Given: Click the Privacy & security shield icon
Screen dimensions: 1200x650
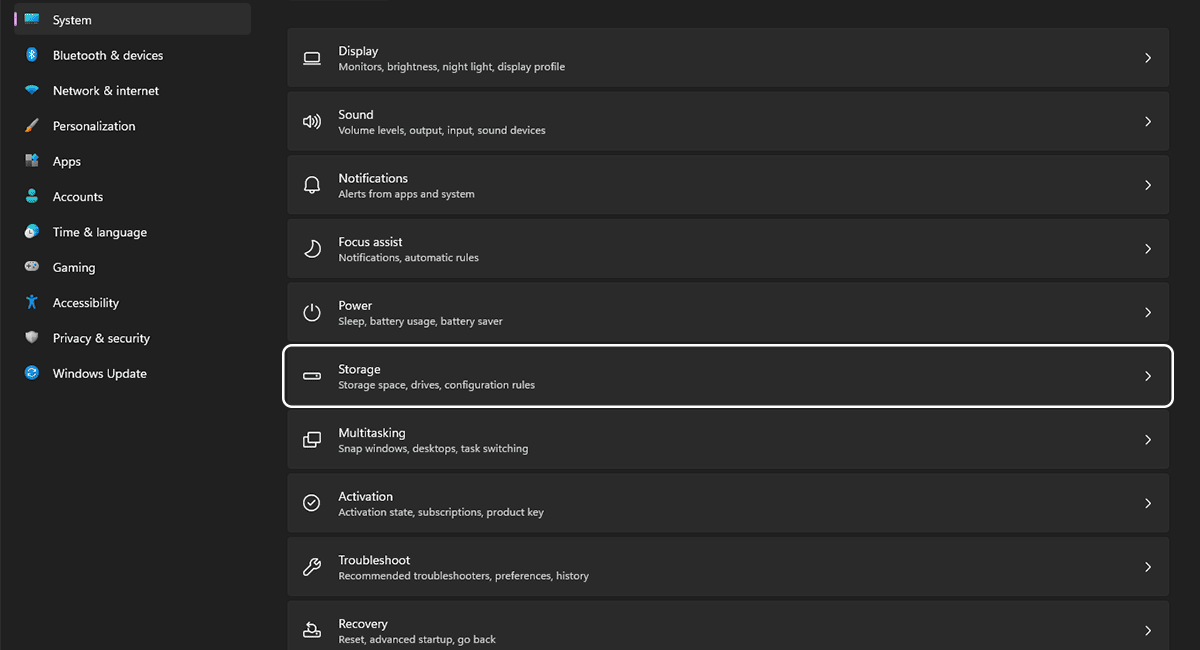Looking at the screenshot, I should pos(32,338).
